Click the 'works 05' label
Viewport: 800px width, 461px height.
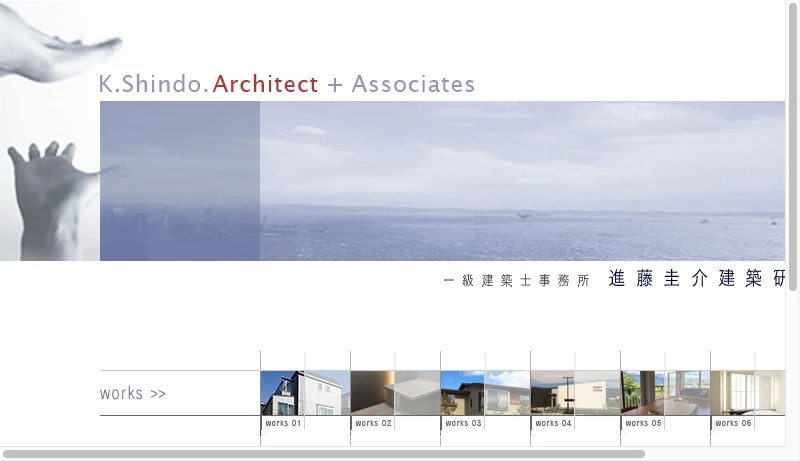point(643,423)
